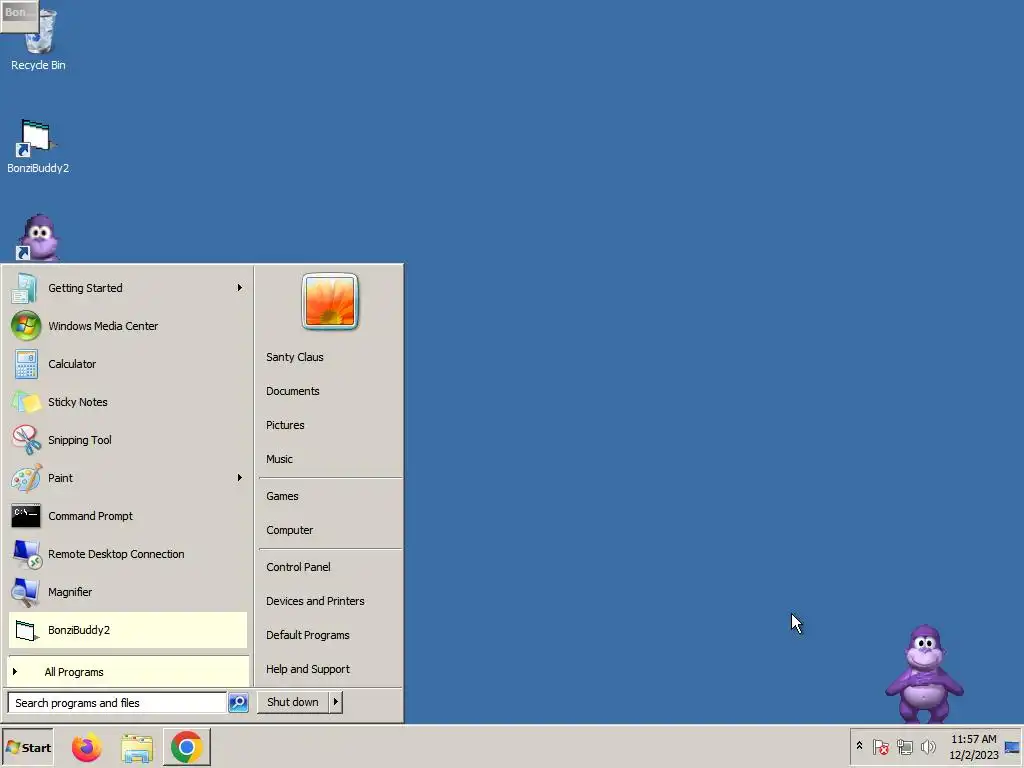The height and width of the screenshot is (768, 1024).
Task: Show hidden tray icons arrow
Action: [x=859, y=746]
